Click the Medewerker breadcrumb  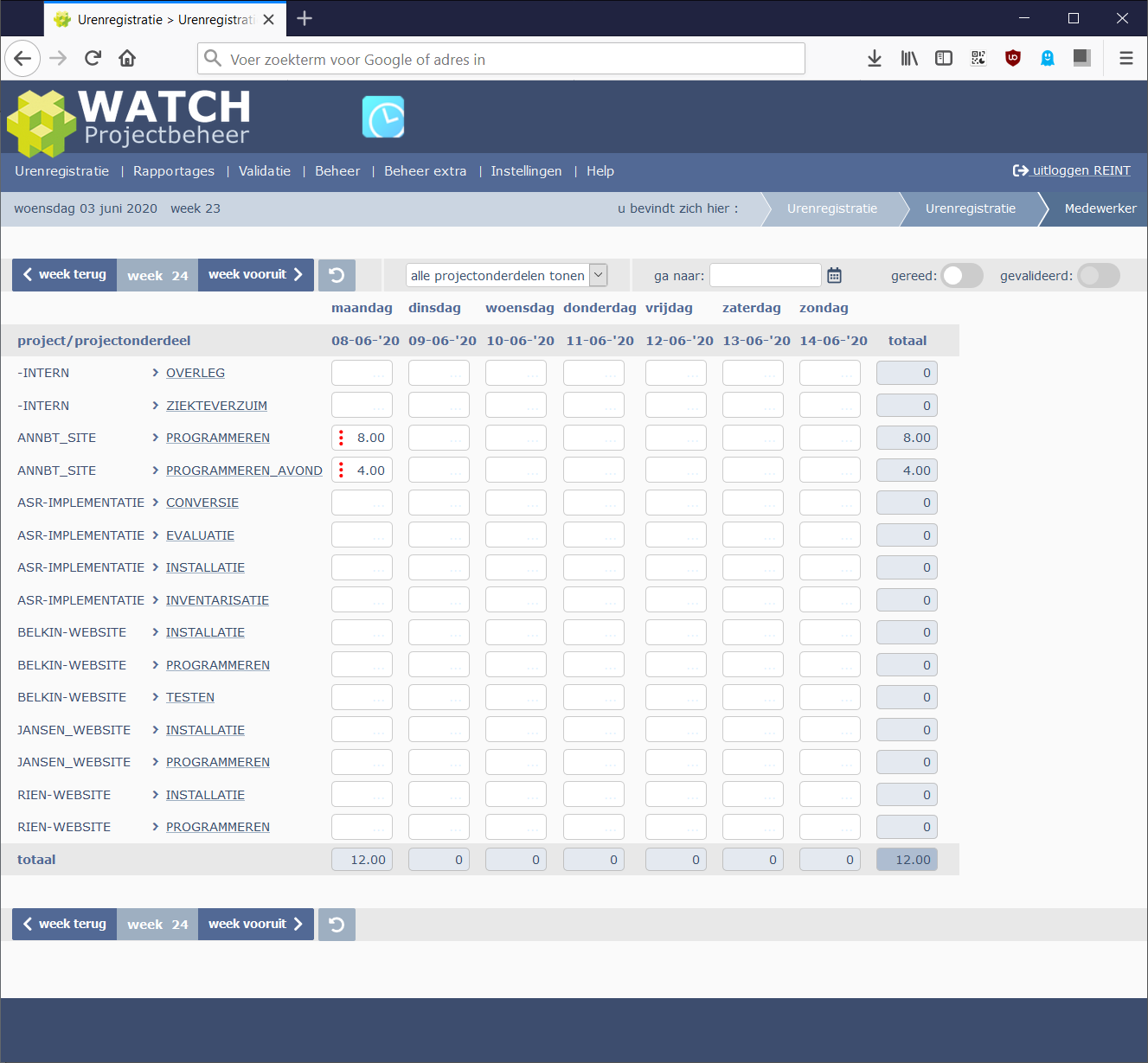click(x=1100, y=208)
